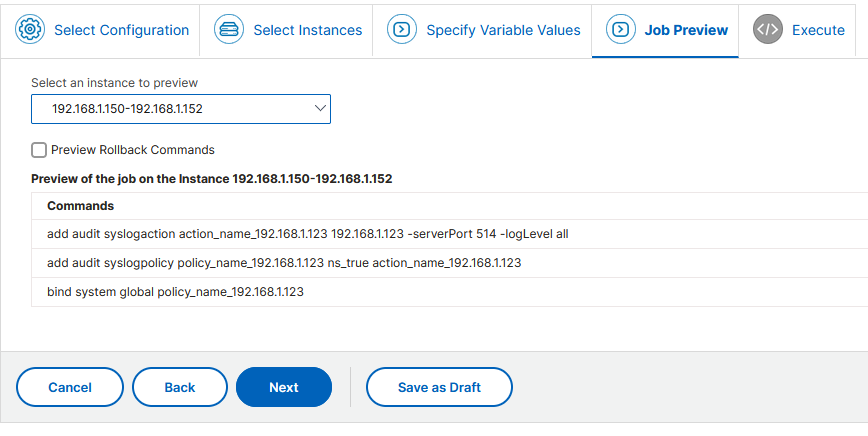
Task: Click the Select an instance to preview label
Action: click(115, 83)
